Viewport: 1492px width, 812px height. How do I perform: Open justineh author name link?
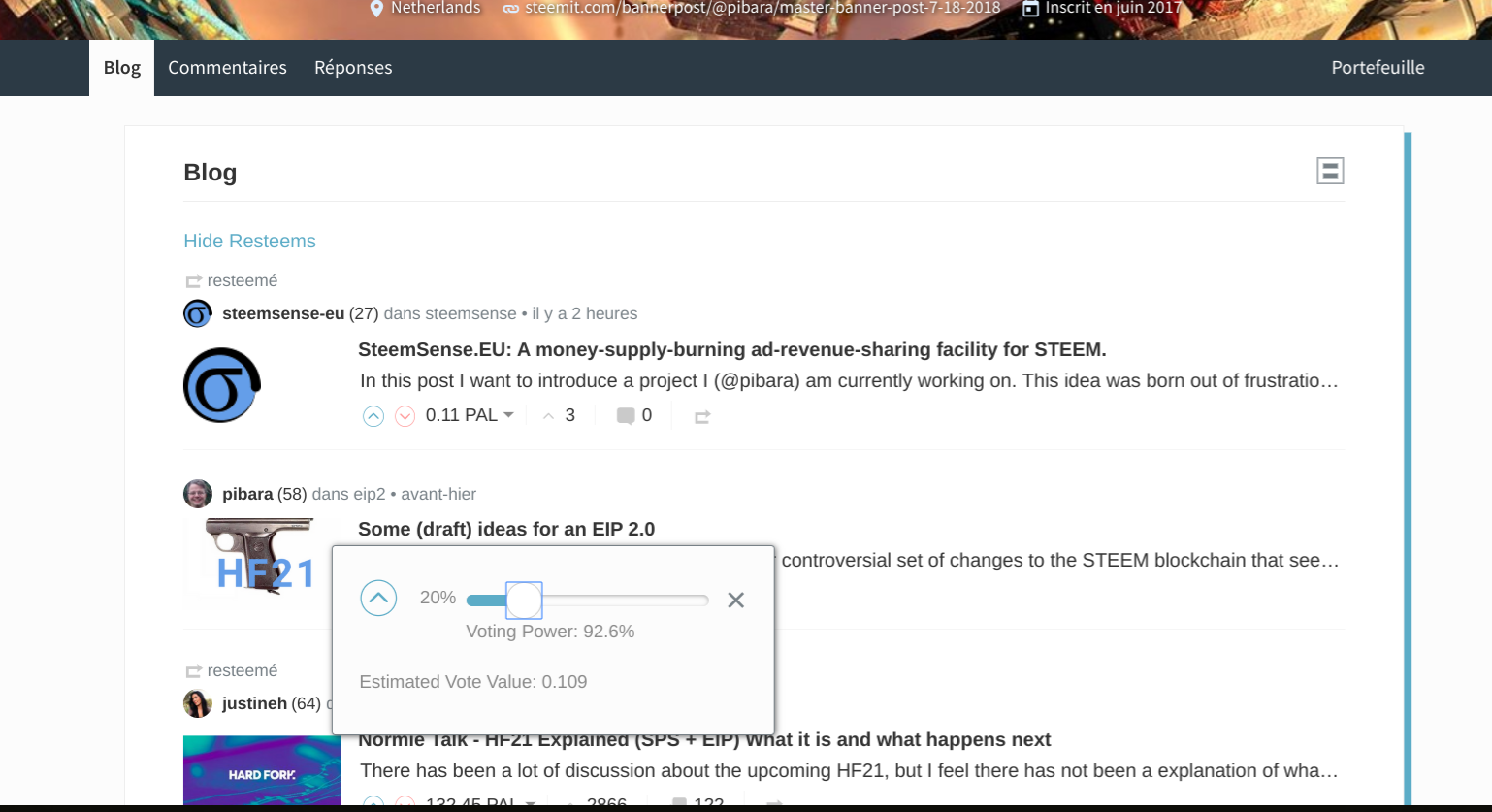point(254,703)
